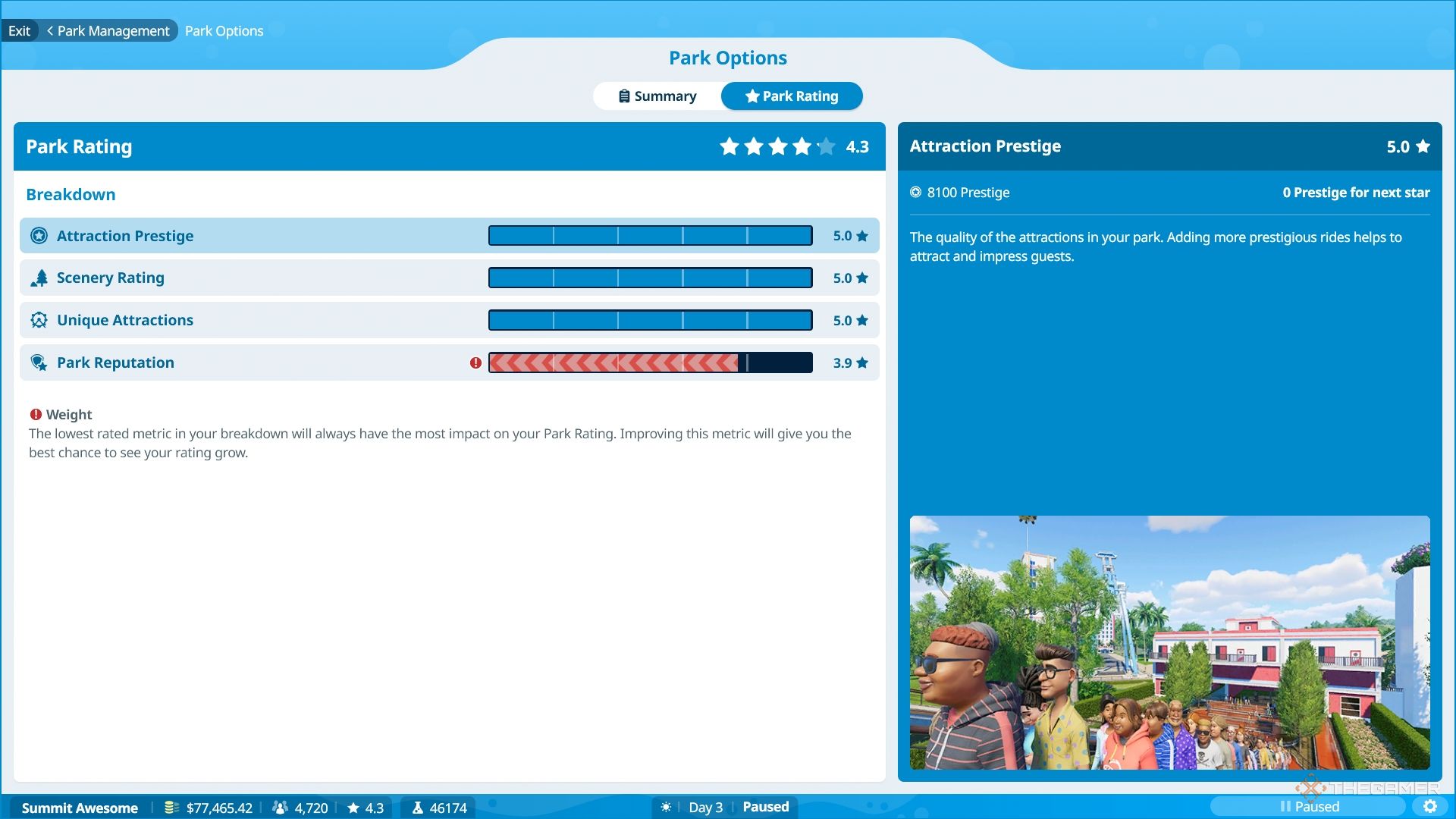Click the warning icon next to Park Reputation
Image resolution: width=1456 pixels, height=819 pixels.
click(x=476, y=362)
